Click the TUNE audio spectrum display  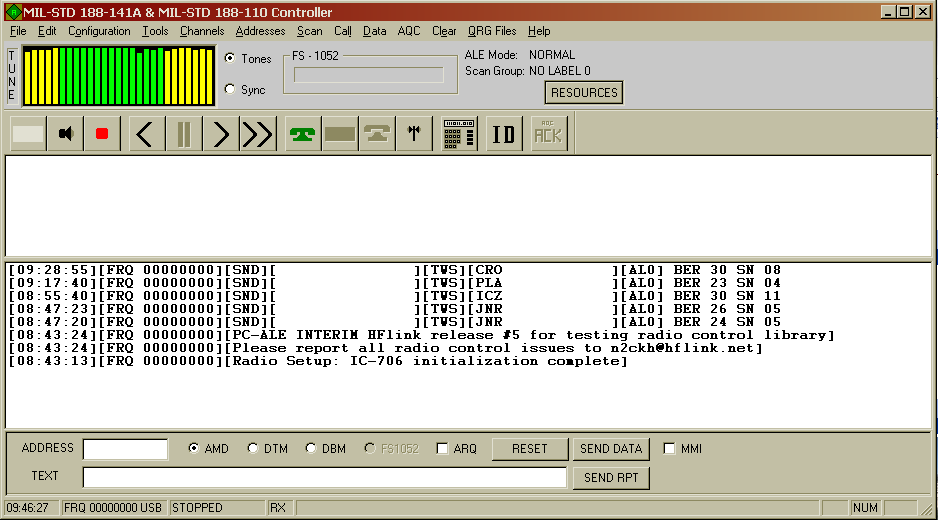118,77
